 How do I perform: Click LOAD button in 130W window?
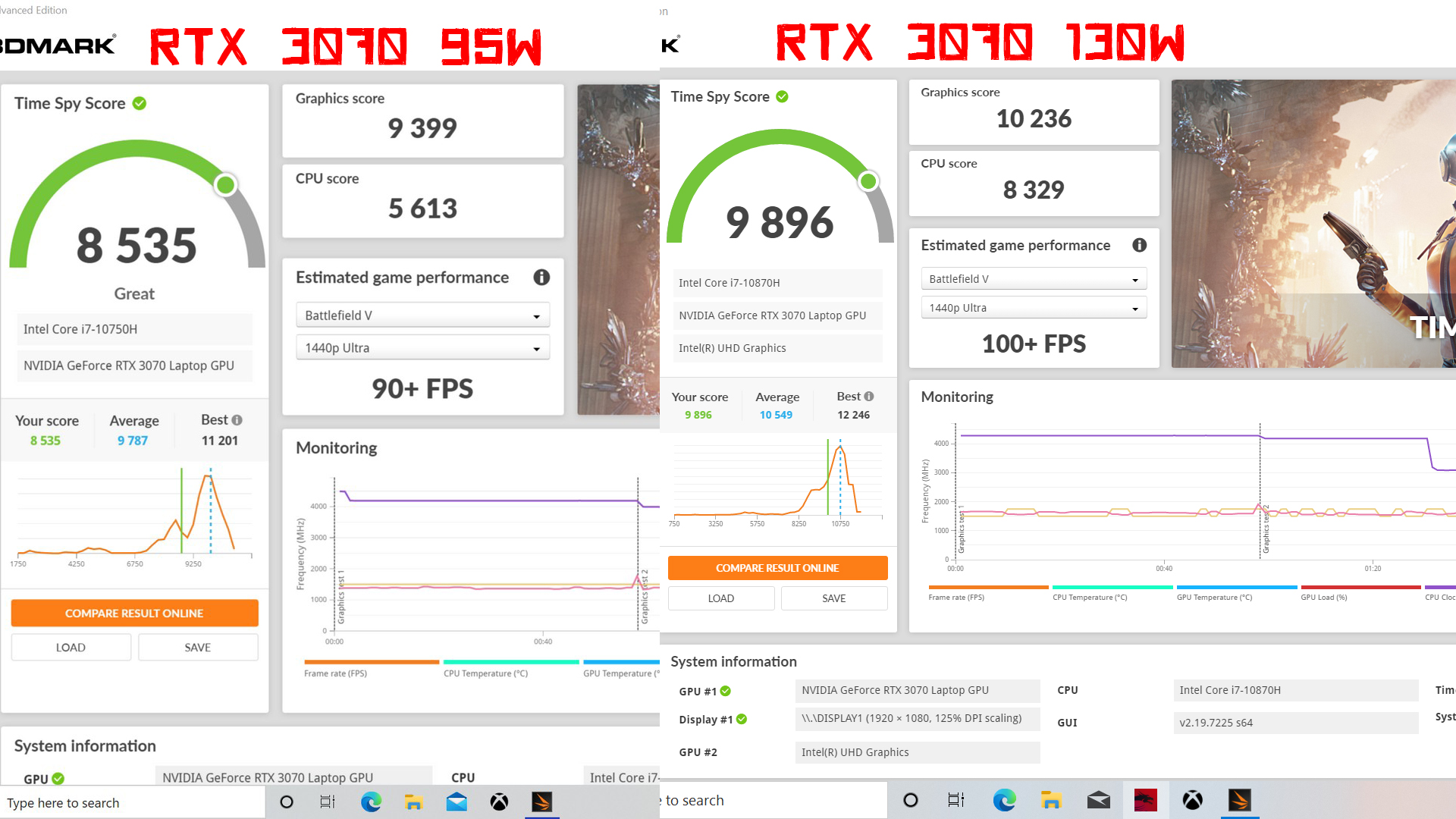click(x=721, y=598)
